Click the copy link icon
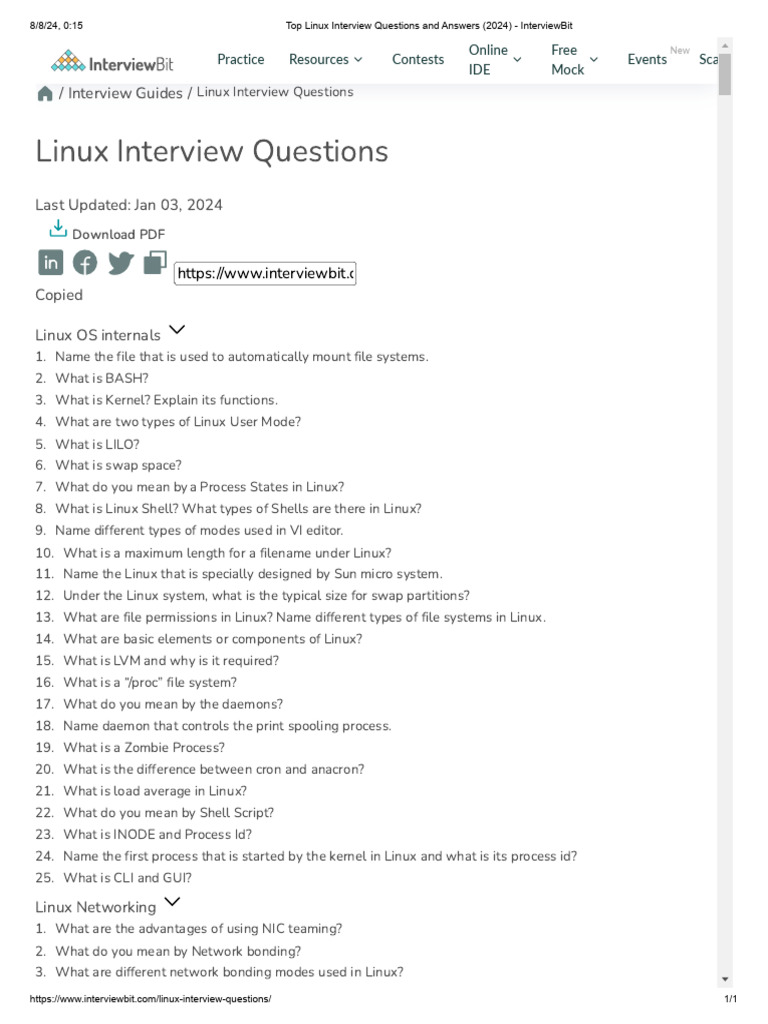 pyautogui.click(x=155, y=263)
